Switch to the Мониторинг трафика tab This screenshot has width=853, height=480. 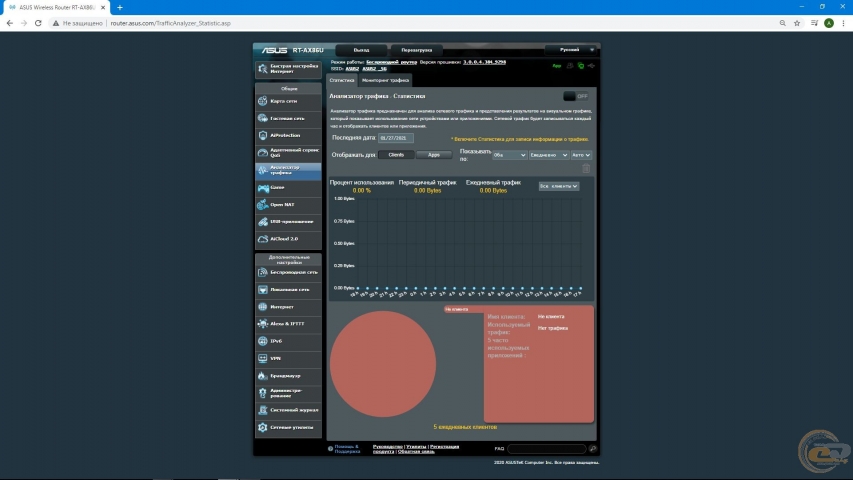386,81
